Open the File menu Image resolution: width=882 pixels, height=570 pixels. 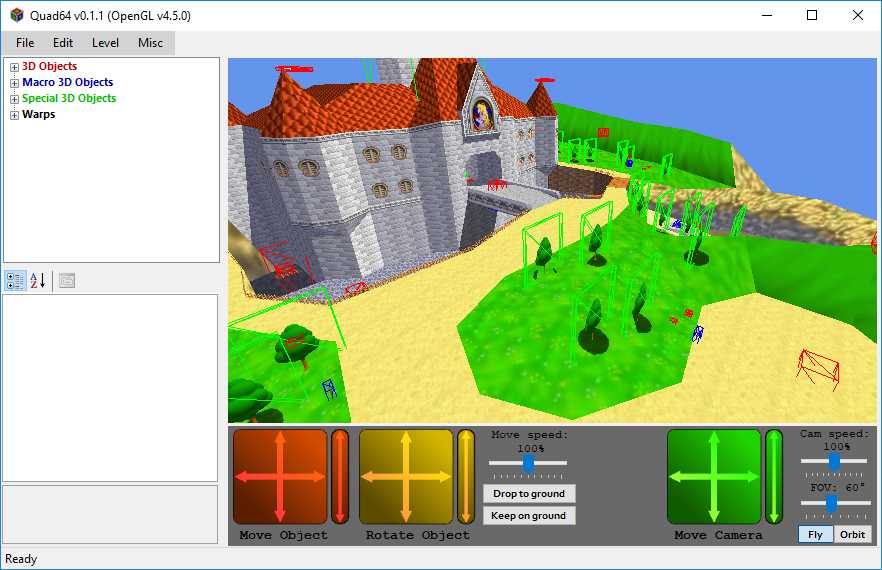pyautogui.click(x=25, y=43)
